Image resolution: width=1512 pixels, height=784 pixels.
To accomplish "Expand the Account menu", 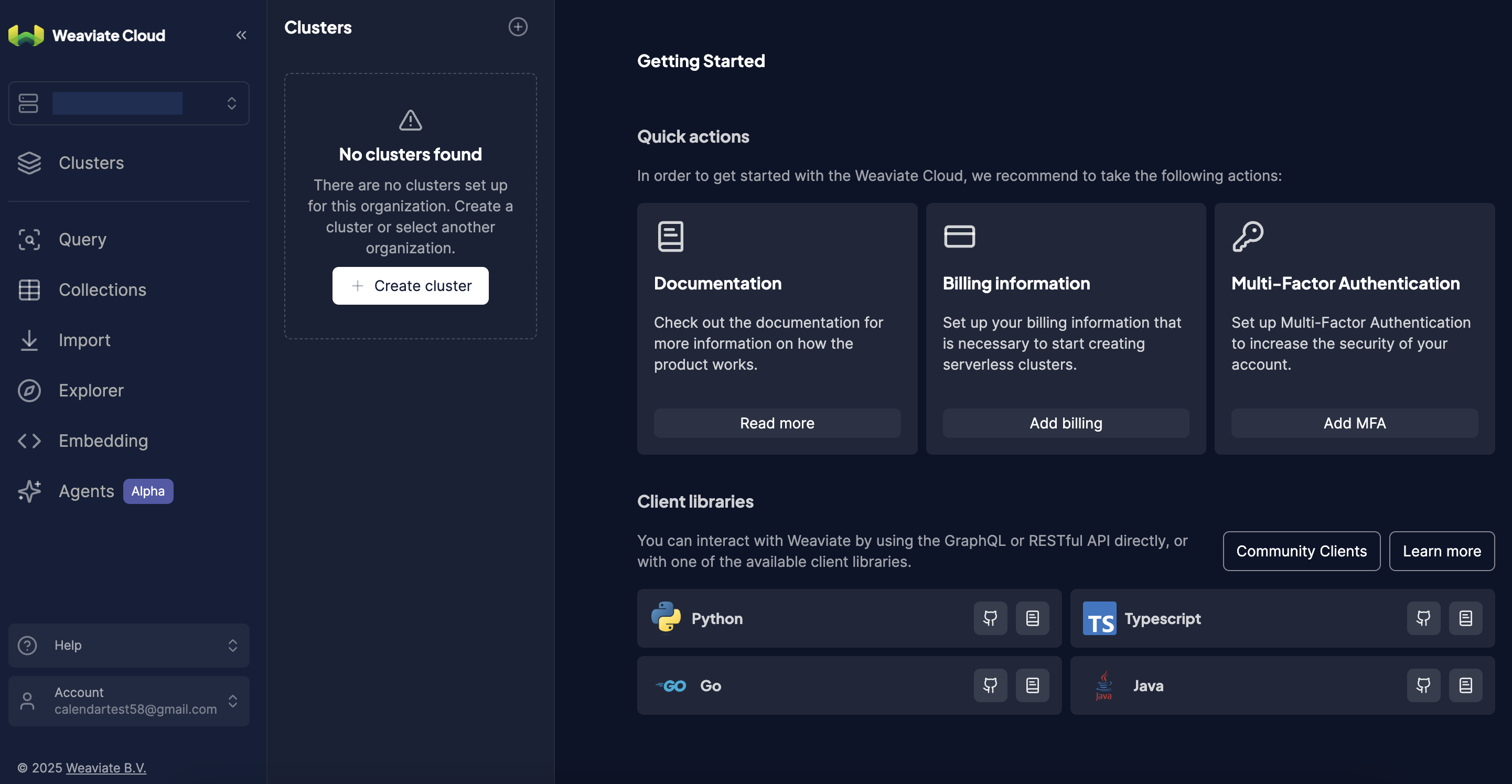I will [x=128, y=701].
